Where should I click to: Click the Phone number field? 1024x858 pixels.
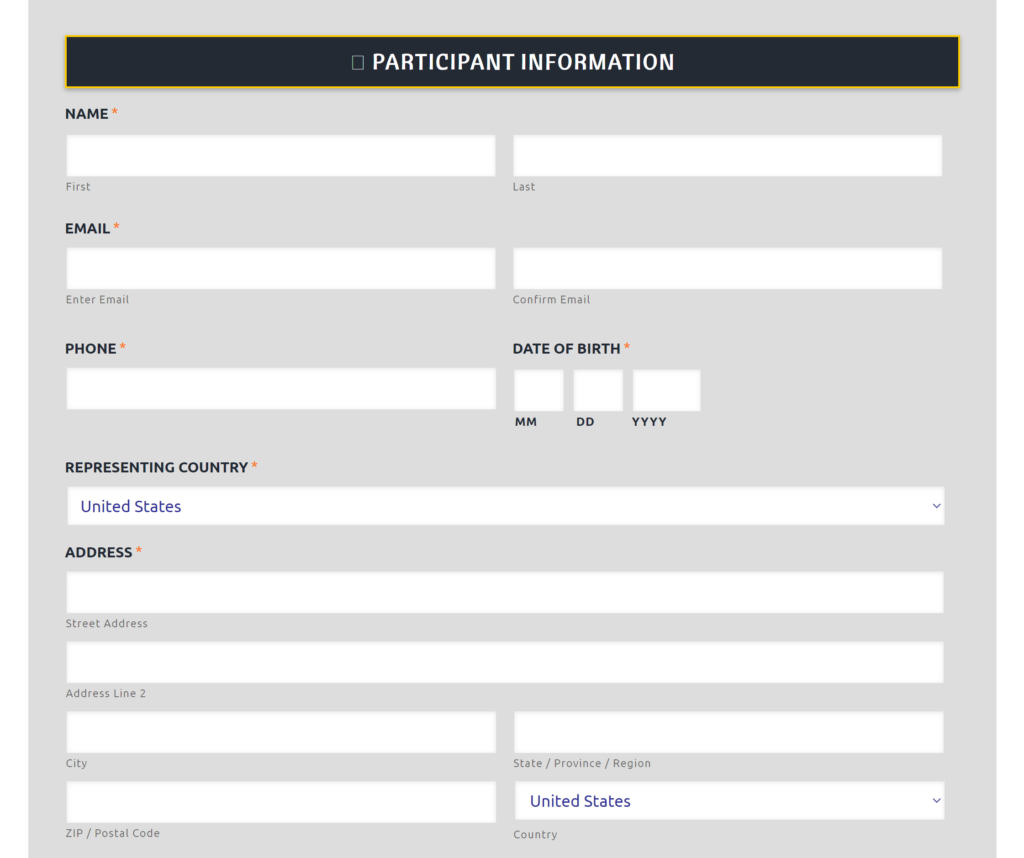tap(281, 388)
